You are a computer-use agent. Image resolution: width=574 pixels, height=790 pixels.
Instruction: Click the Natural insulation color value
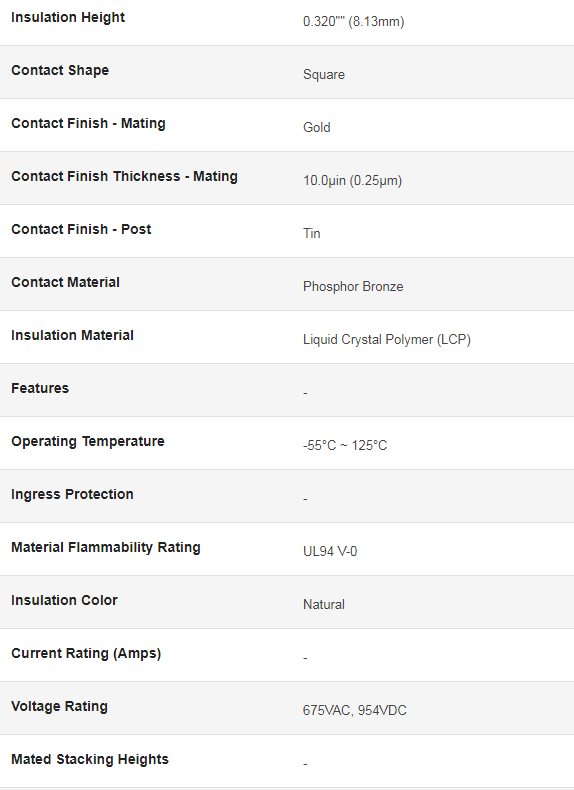coord(324,605)
